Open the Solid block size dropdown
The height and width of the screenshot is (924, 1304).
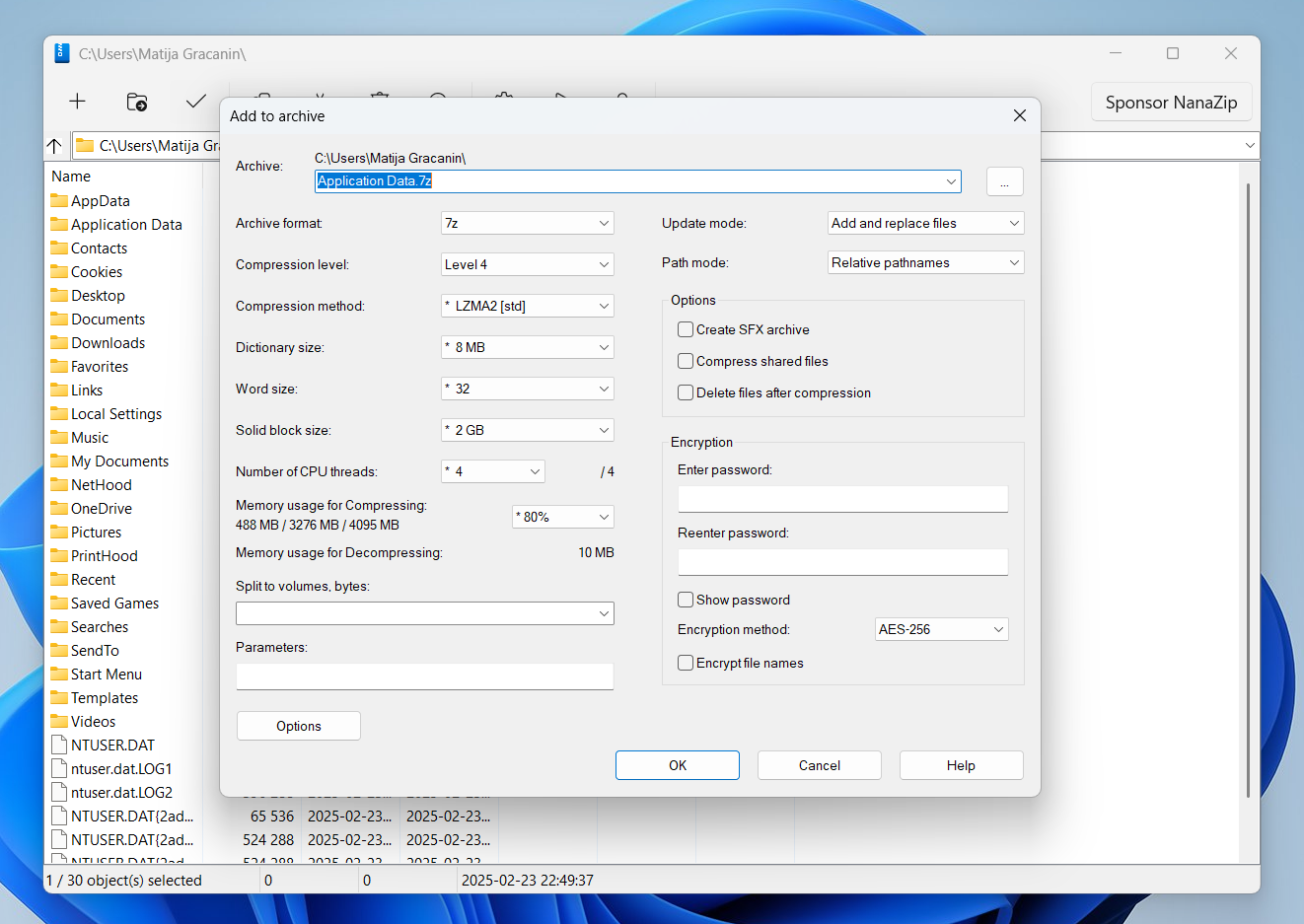(527, 430)
